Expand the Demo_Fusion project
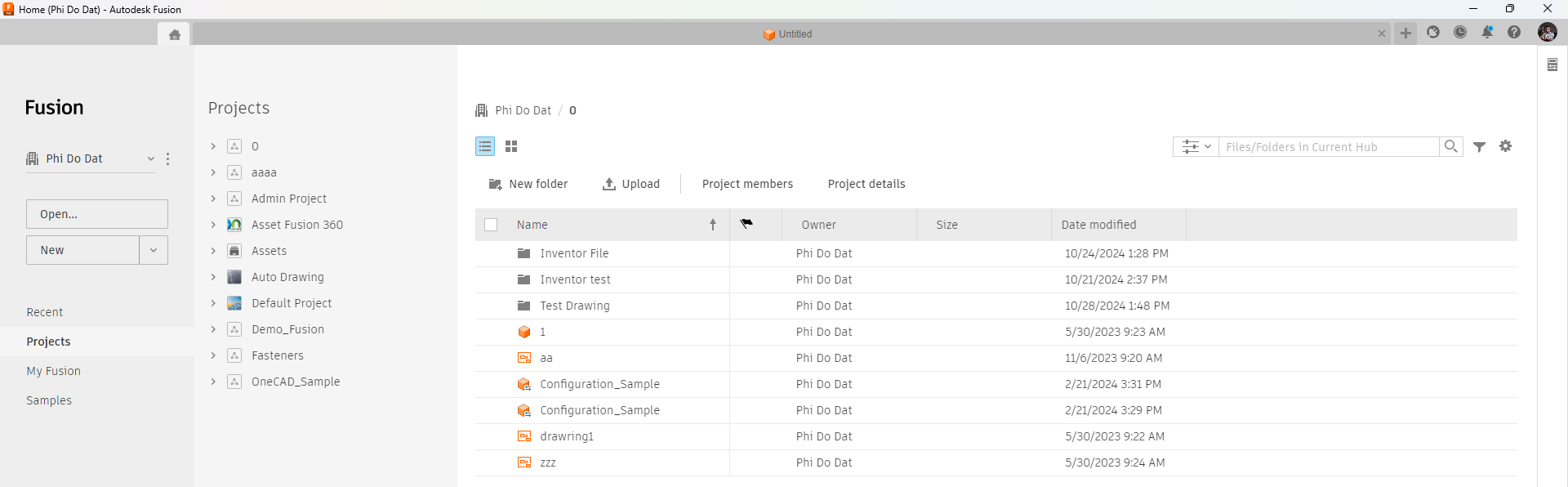This screenshot has height=487, width=1568. [x=213, y=329]
